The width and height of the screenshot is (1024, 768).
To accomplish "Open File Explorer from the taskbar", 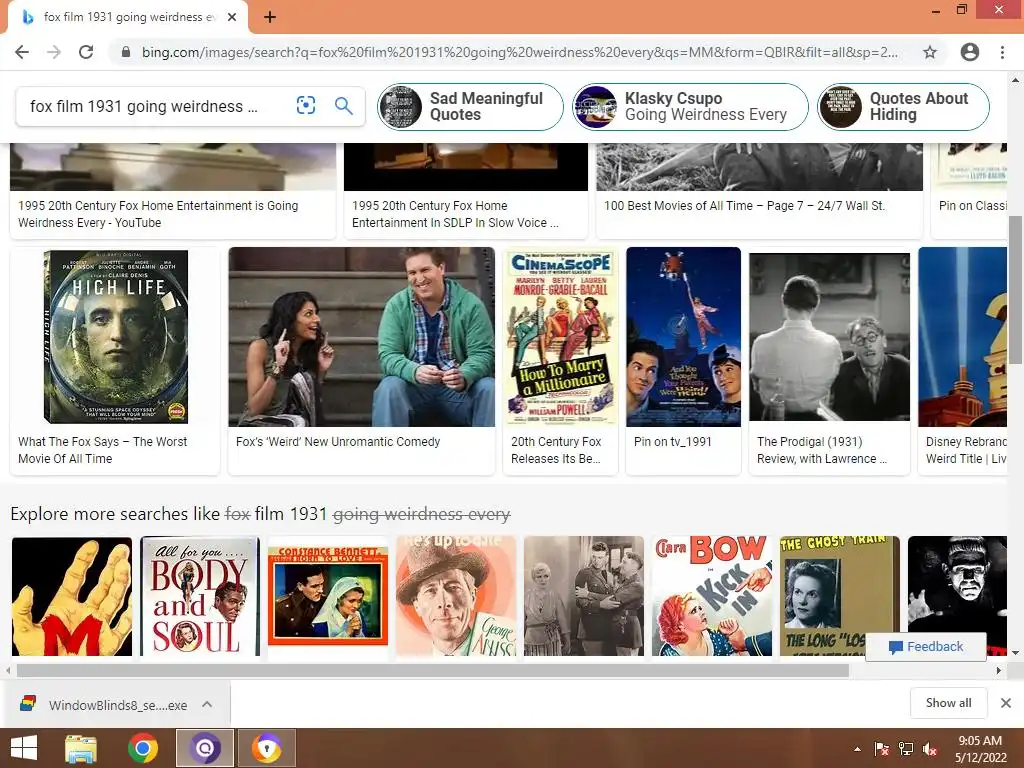I will [81, 748].
